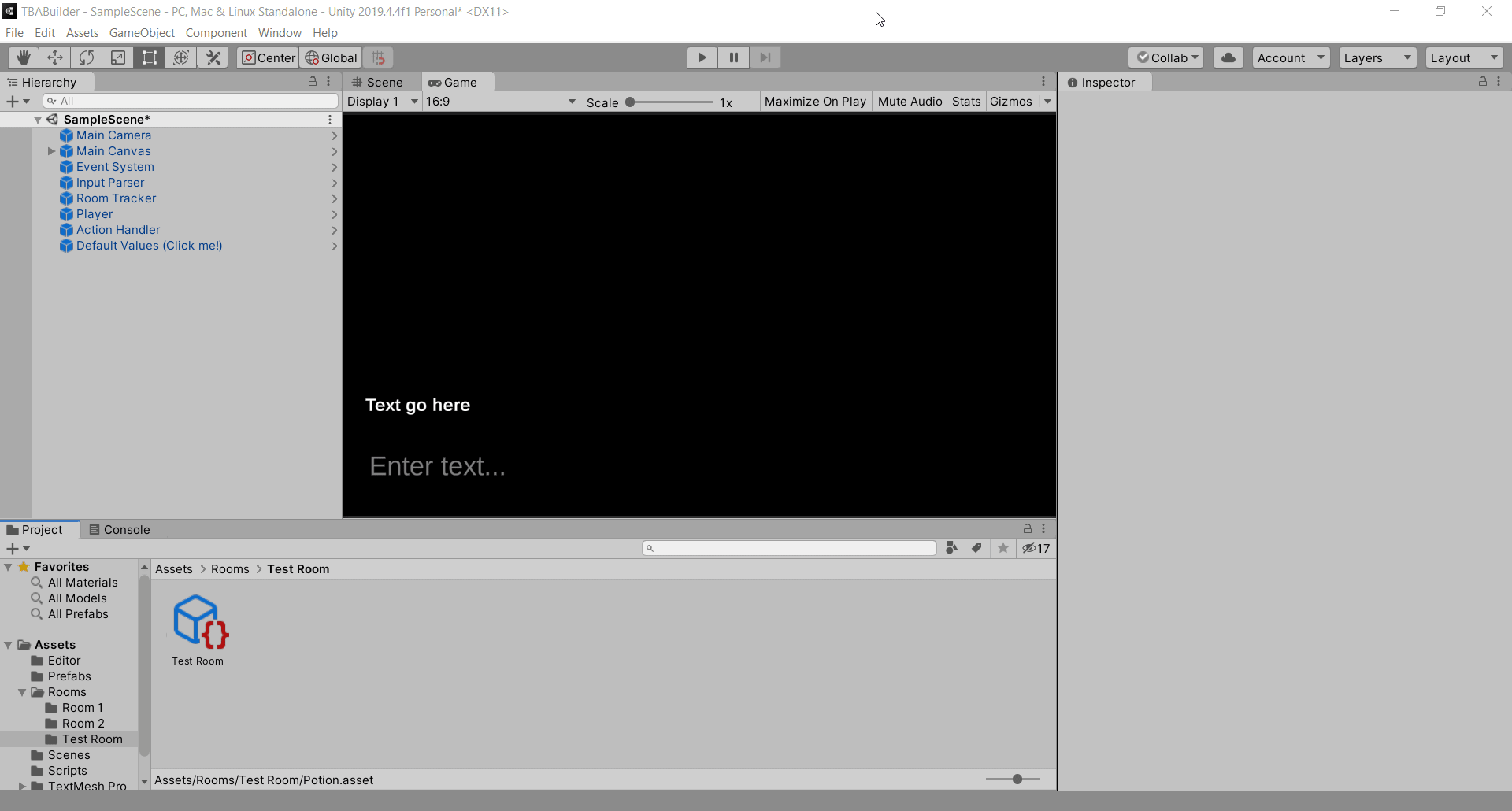Image resolution: width=1512 pixels, height=811 pixels.
Task: Select the Rotate tool
Action: 87,57
